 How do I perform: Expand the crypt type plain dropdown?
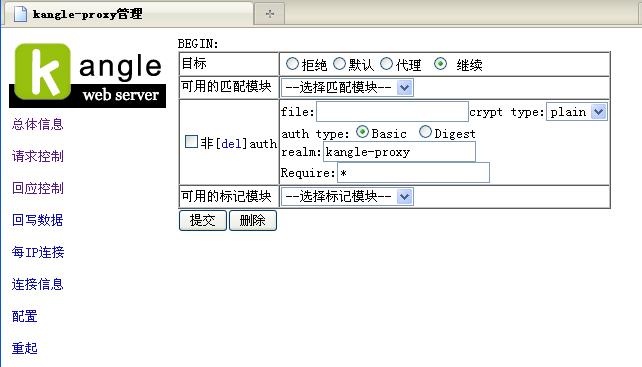(x=576, y=112)
